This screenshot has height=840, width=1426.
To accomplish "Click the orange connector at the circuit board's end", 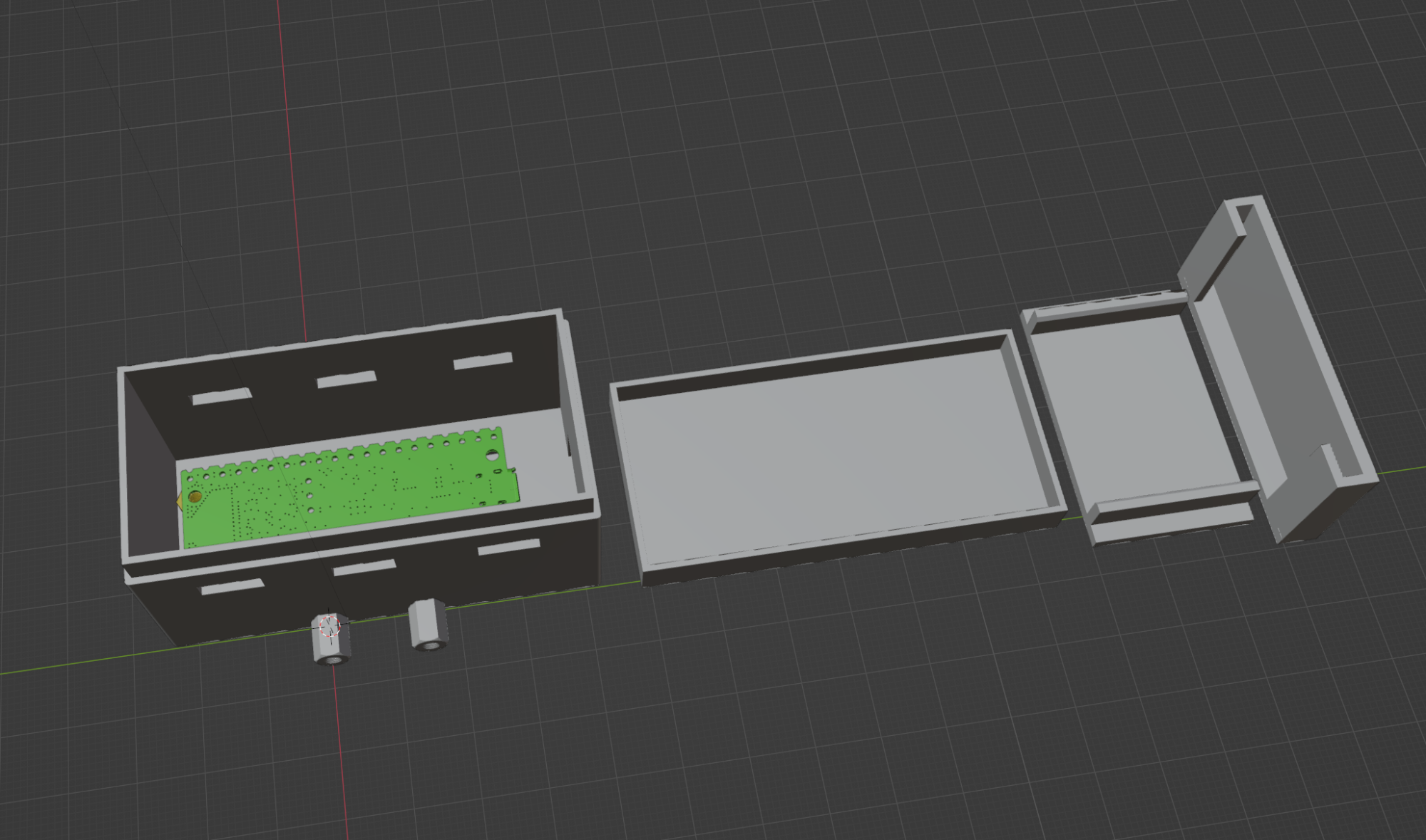I will 180,502.
